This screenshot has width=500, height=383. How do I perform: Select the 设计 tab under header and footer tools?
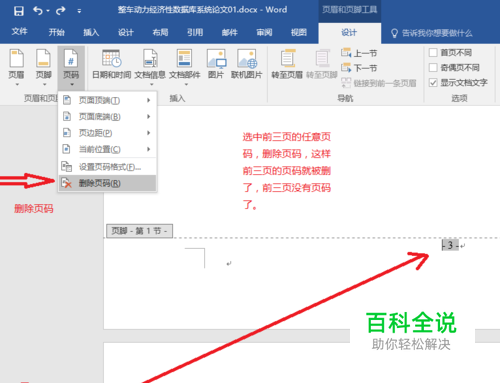[x=349, y=33]
